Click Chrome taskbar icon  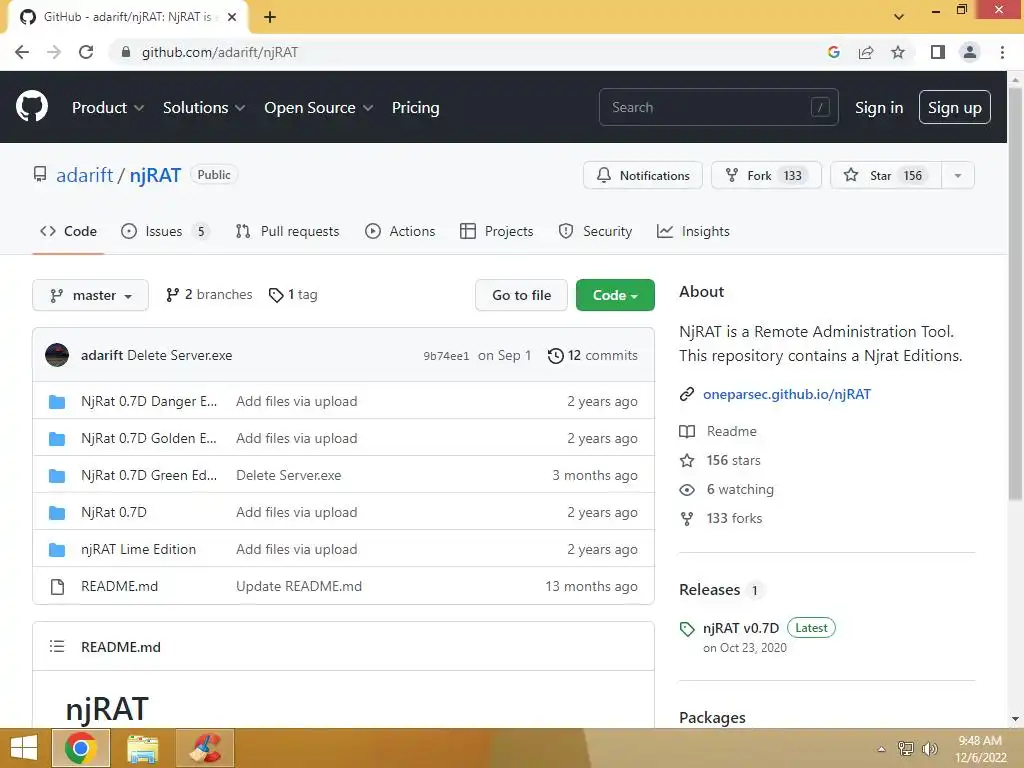click(81, 748)
